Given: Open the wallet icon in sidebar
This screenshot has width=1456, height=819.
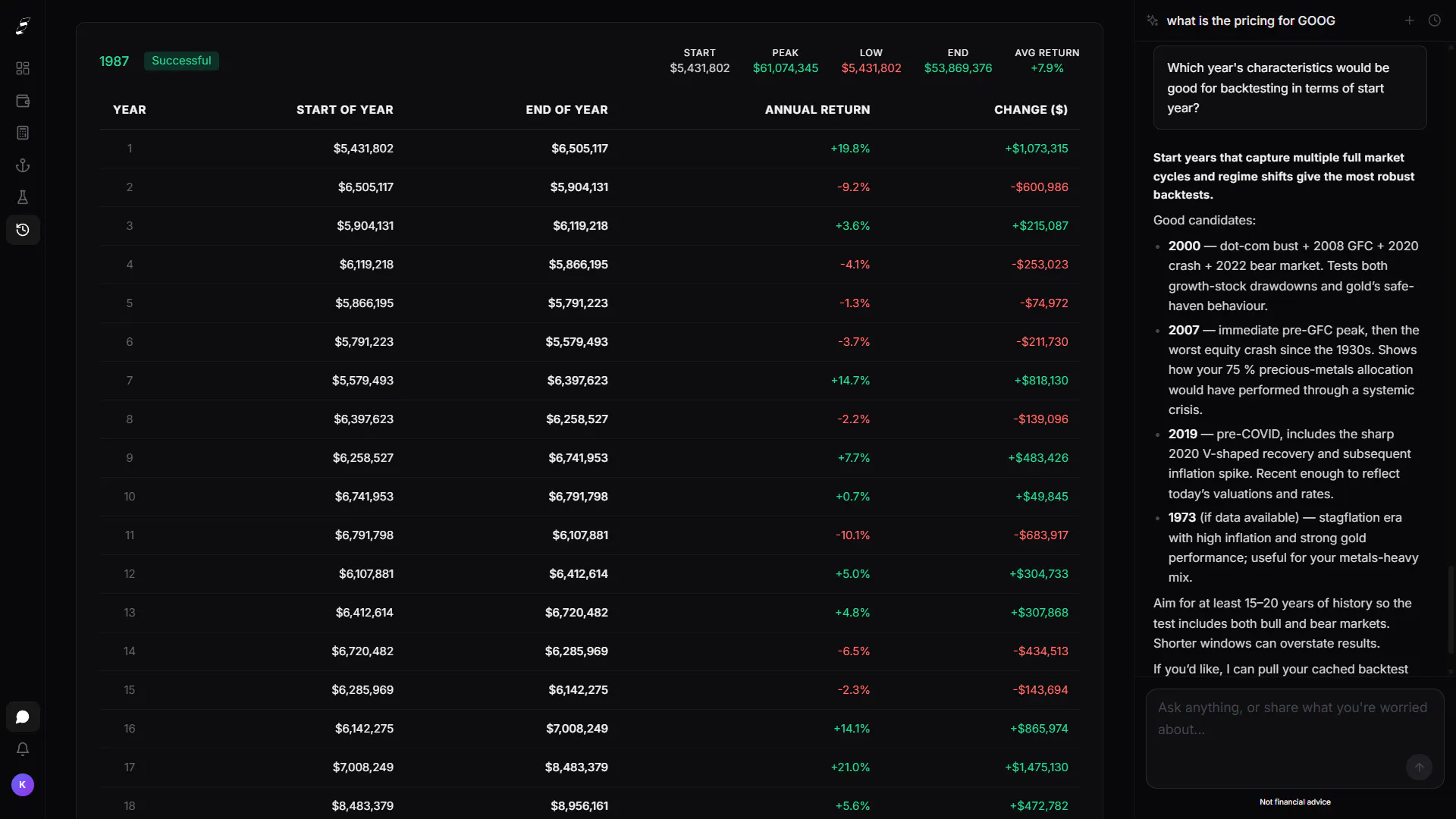Looking at the screenshot, I should point(23,101).
